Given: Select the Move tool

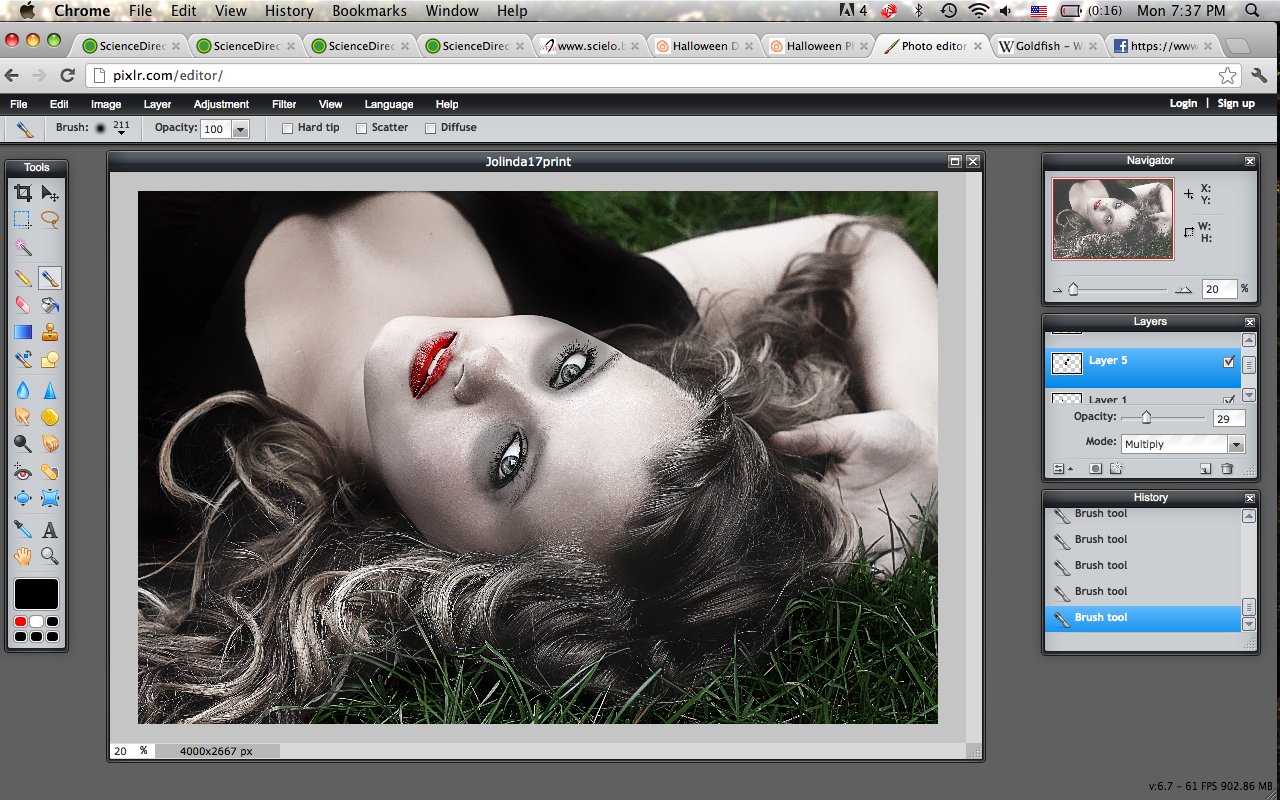Looking at the screenshot, I should (x=49, y=193).
